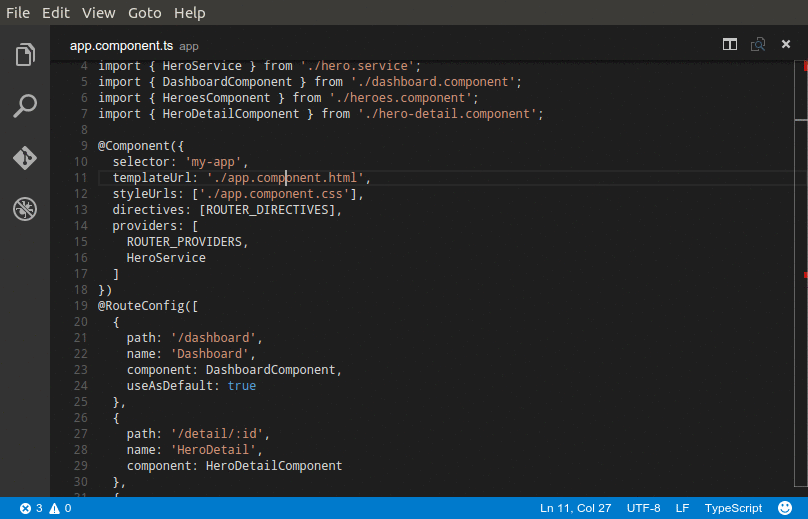This screenshot has width=808, height=519.
Task: Open the Explorer files view
Action: 25,55
